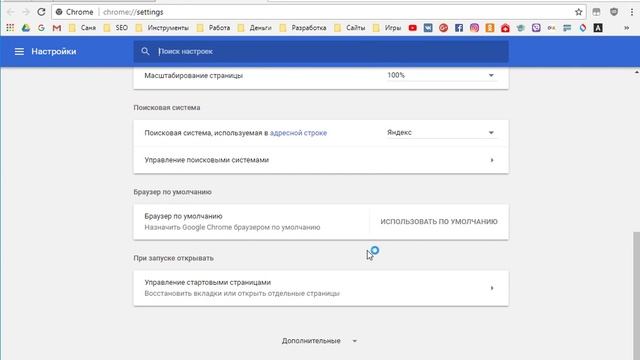Open the page zoom 100% dropdown
The width and height of the screenshot is (640, 360).
(441, 75)
